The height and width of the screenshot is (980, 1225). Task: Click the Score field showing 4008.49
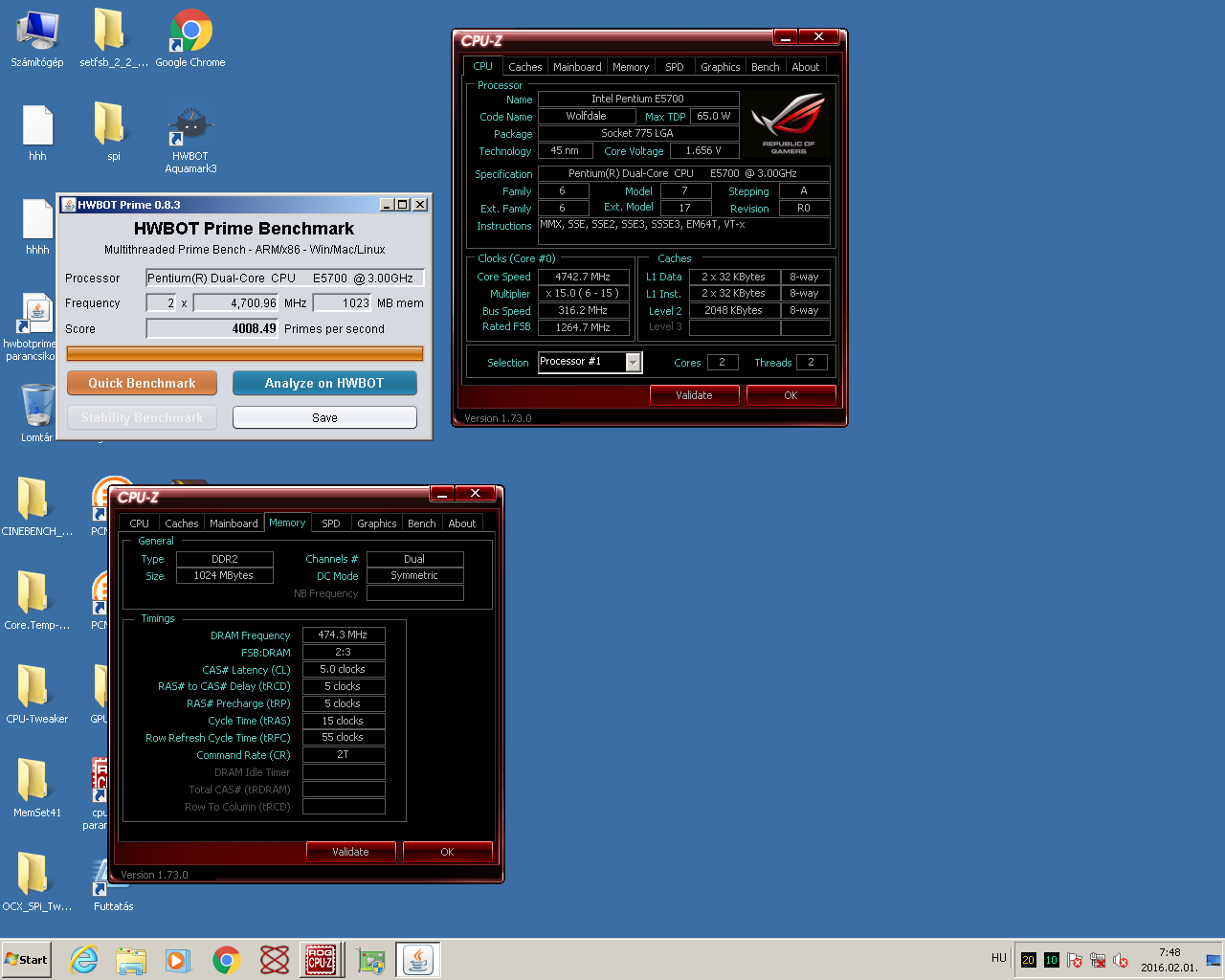(212, 328)
